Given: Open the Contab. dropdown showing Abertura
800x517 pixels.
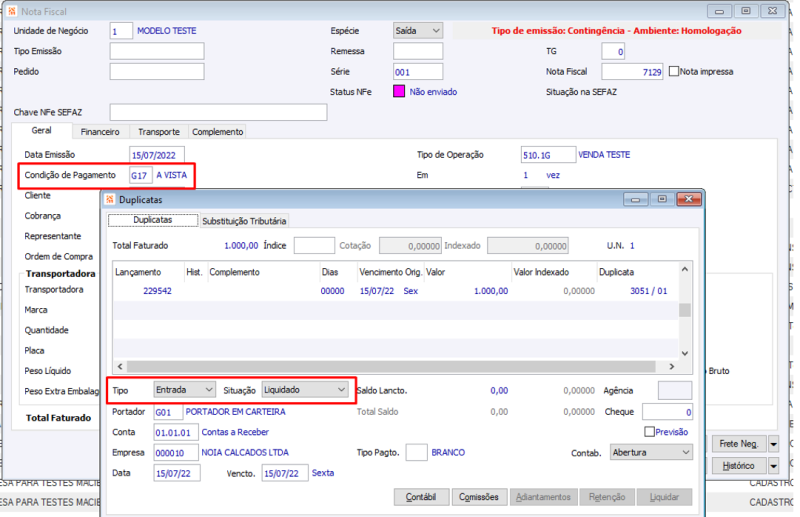Looking at the screenshot, I should tap(651, 452).
